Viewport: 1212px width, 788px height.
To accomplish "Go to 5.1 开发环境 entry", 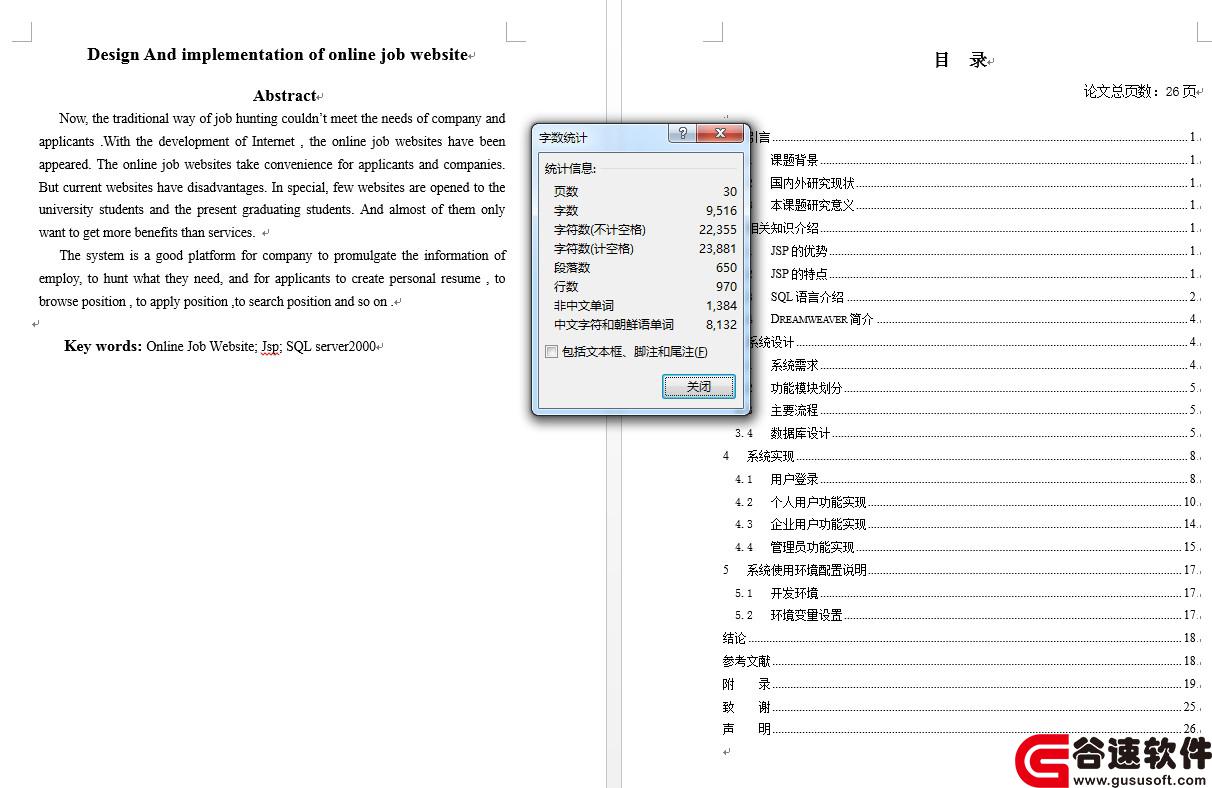I will point(966,593).
